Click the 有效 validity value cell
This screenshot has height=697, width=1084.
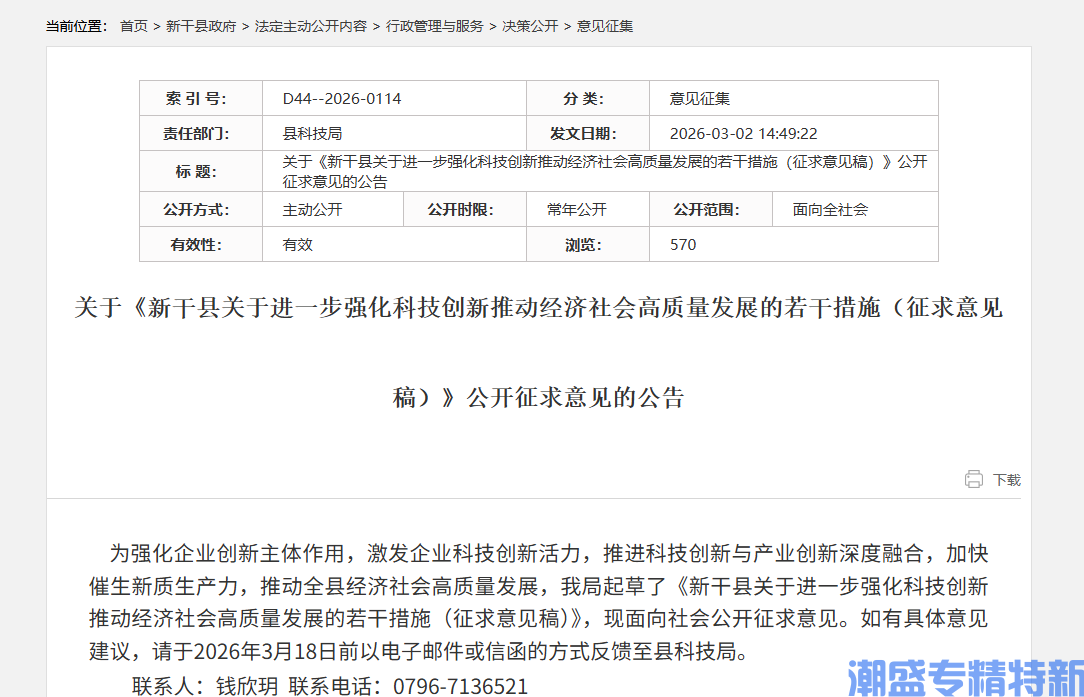tap(298, 244)
